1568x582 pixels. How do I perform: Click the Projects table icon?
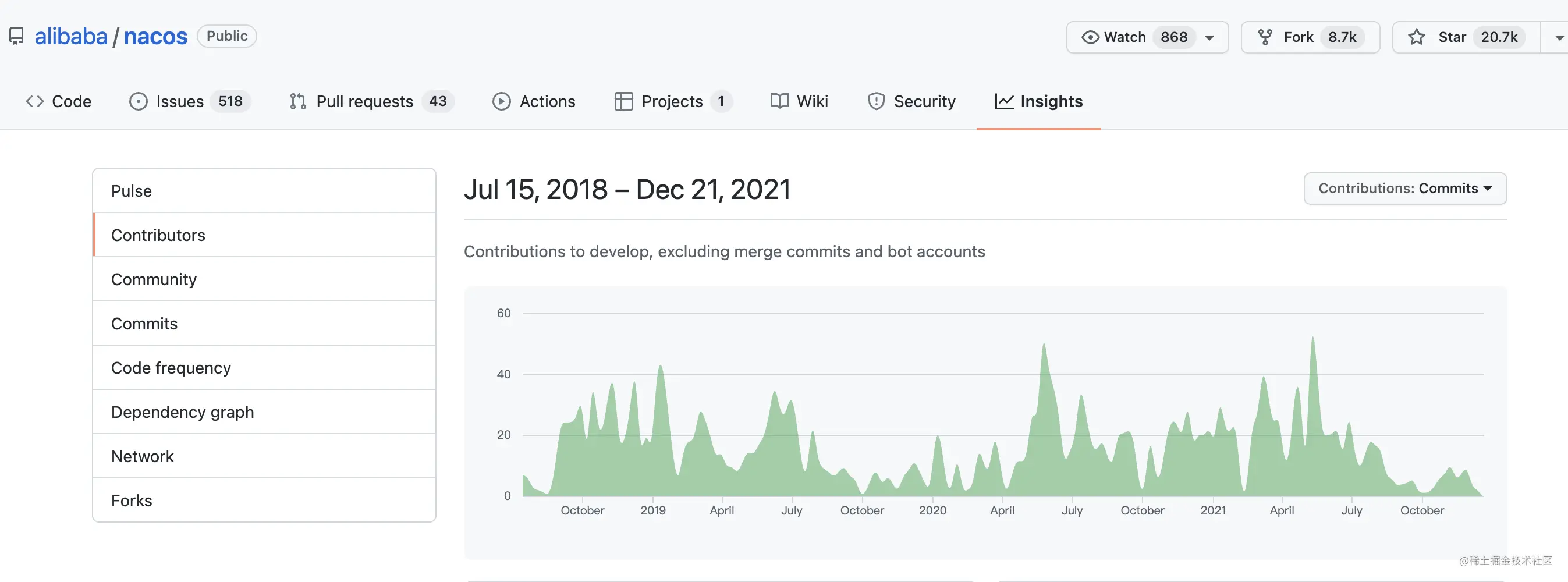(623, 101)
